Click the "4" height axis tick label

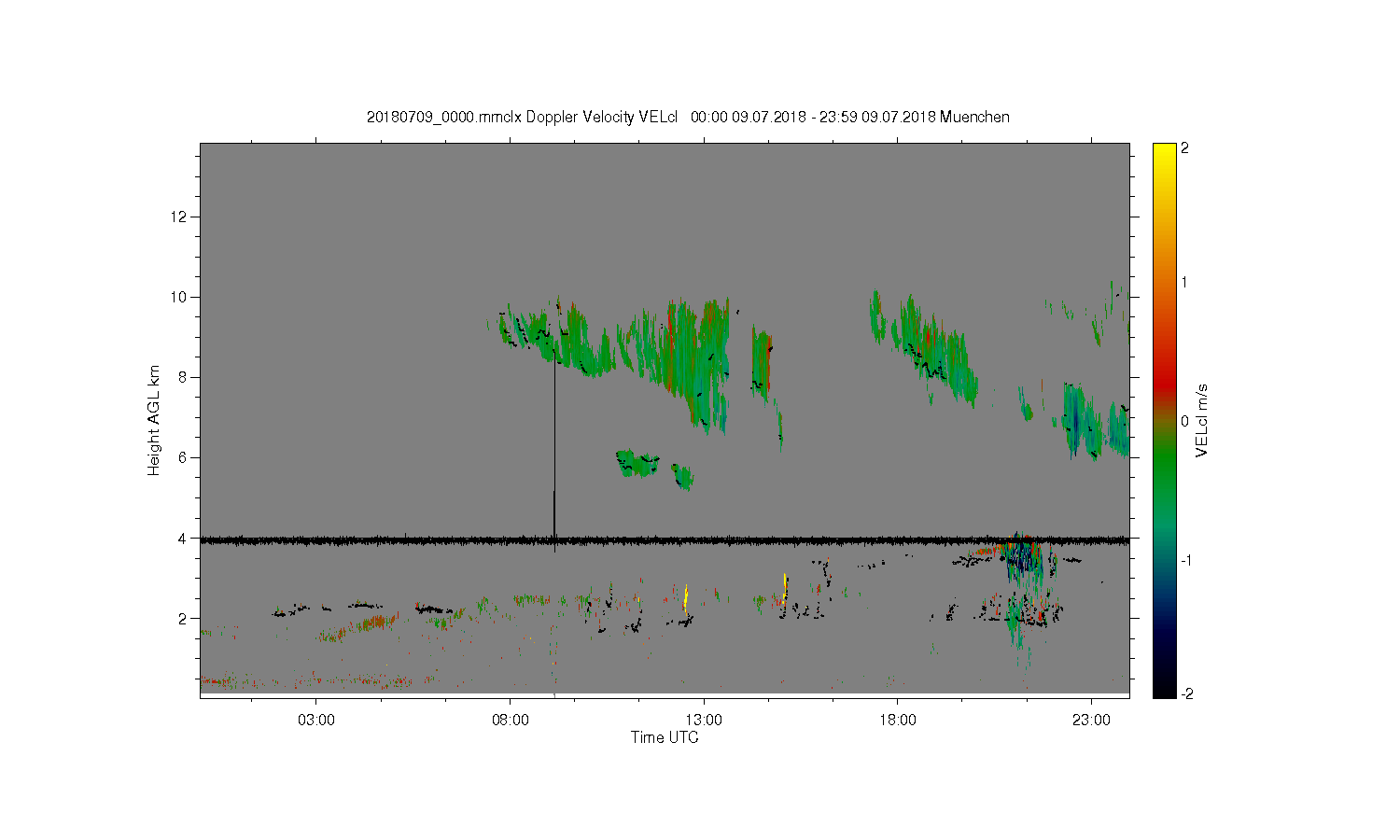[x=185, y=538]
